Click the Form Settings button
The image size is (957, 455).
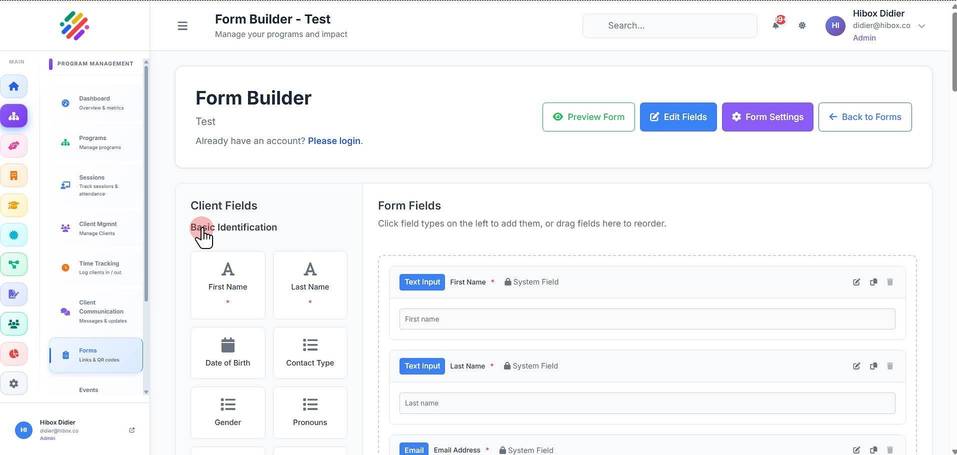click(767, 117)
